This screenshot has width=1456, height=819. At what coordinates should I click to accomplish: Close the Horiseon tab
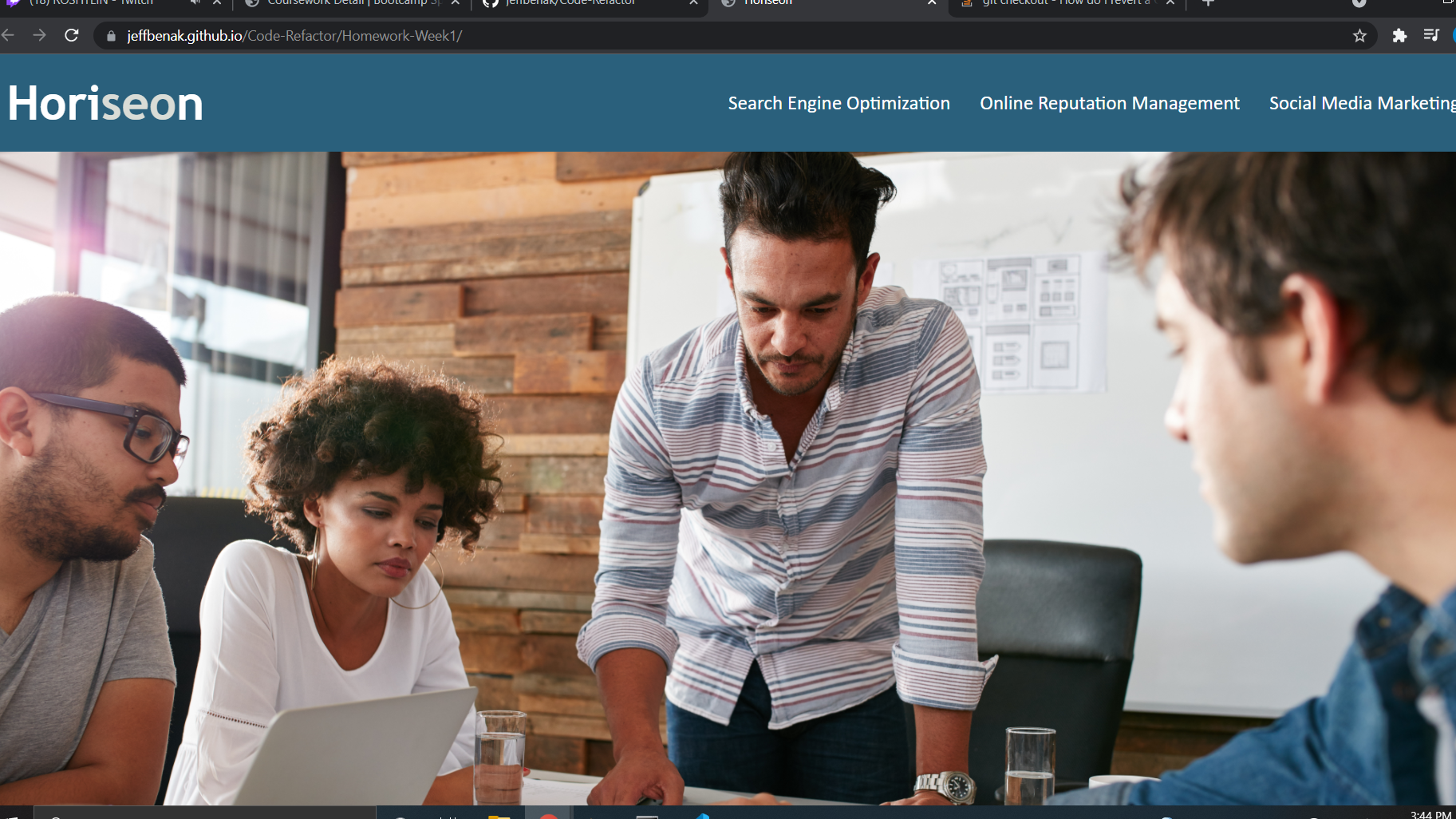(932, 3)
